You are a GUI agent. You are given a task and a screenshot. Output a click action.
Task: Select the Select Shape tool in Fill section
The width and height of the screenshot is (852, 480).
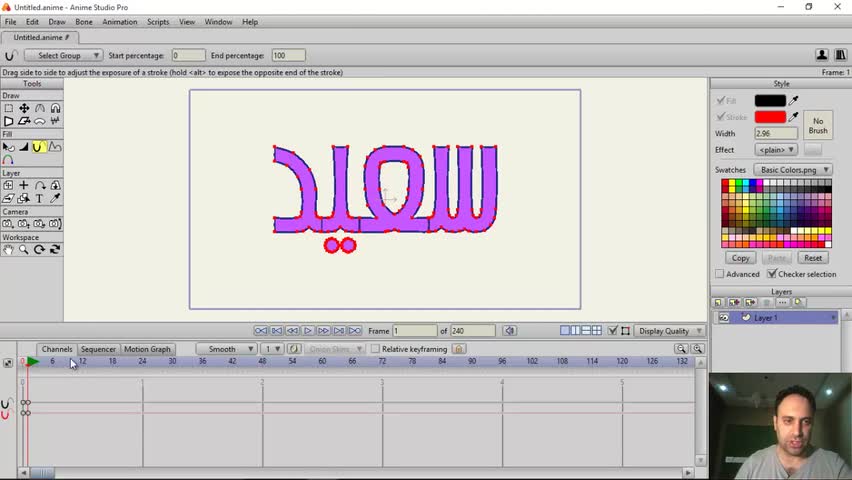[8, 147]
